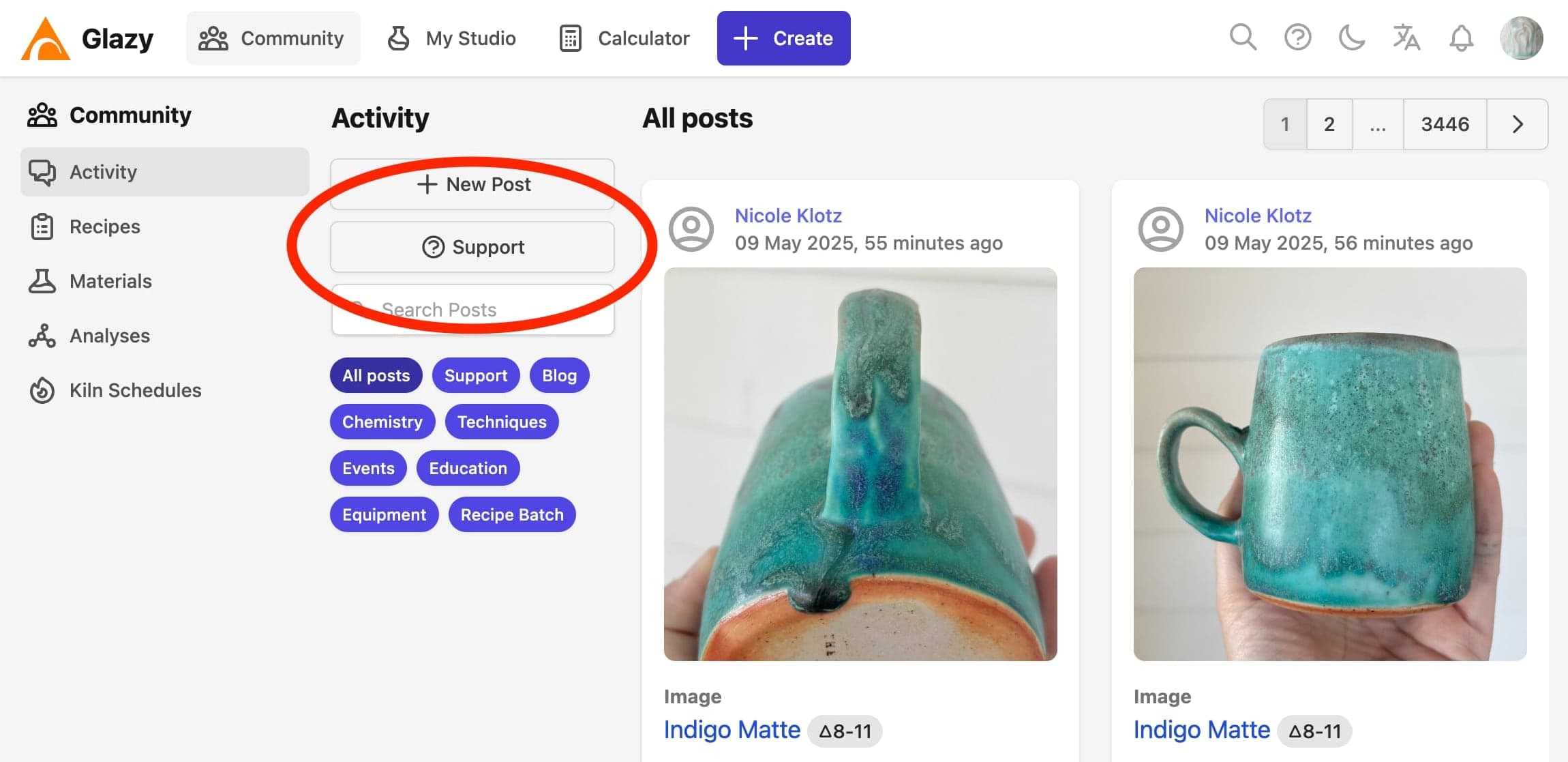This screenshot has width=1568, height=762.
Task: Go to next page with the chevron
Action: 1518,124
